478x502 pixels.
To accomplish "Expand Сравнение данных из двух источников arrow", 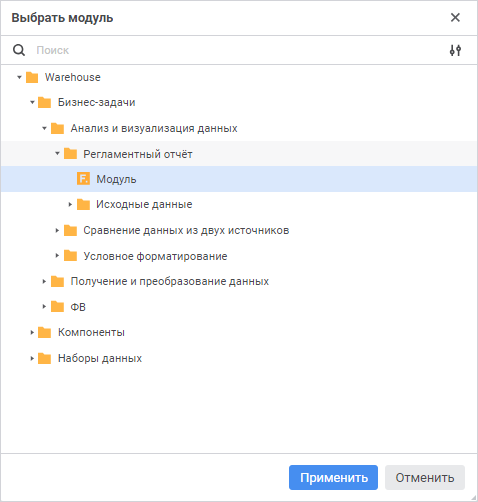I will point(57,230).
